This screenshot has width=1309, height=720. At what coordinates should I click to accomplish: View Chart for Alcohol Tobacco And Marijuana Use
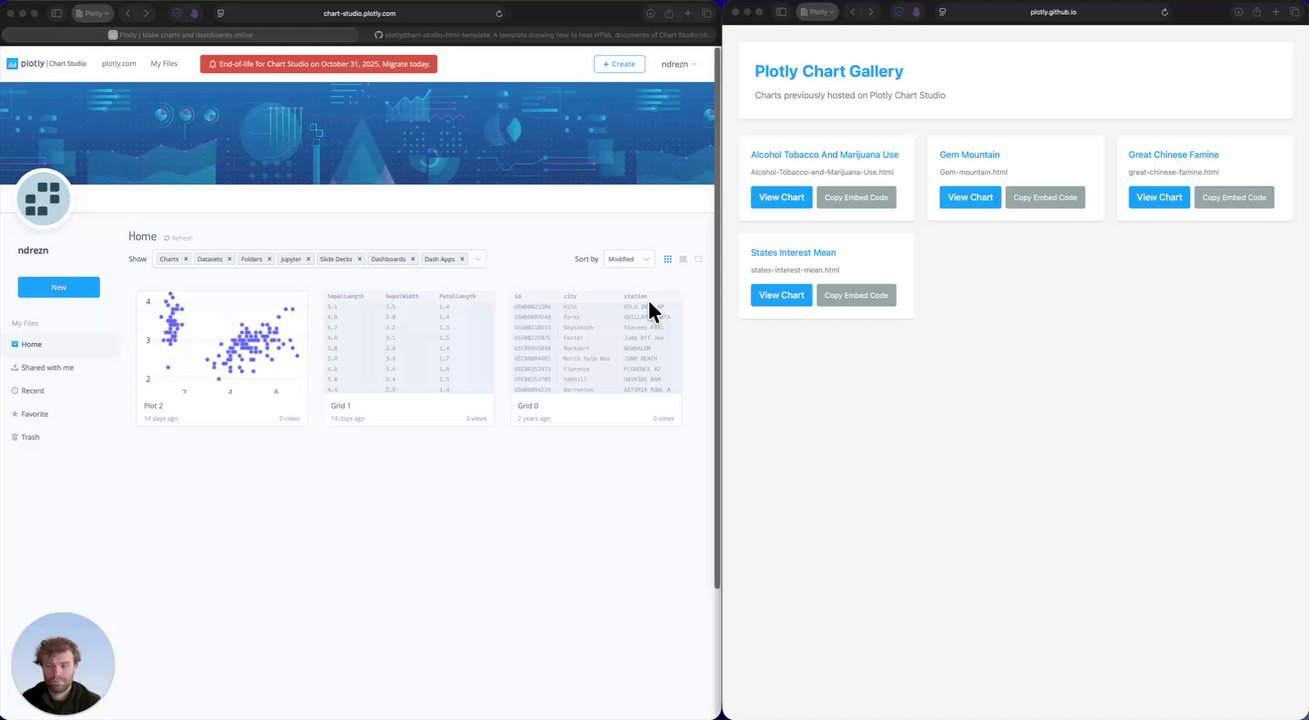[x=781, y=197]
